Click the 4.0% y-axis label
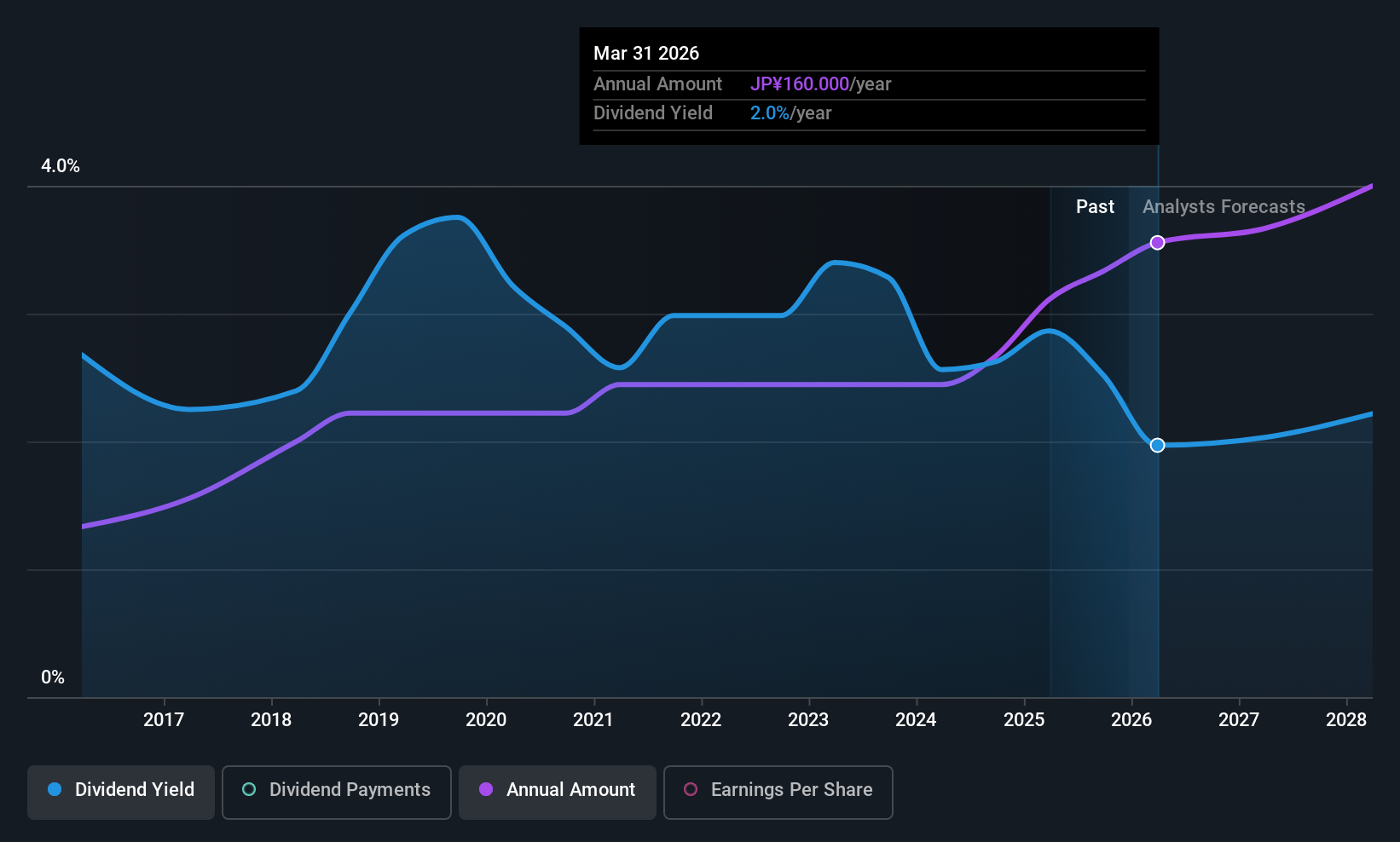The width and height of the screenshot is (1400, 842). pos(61,166)
